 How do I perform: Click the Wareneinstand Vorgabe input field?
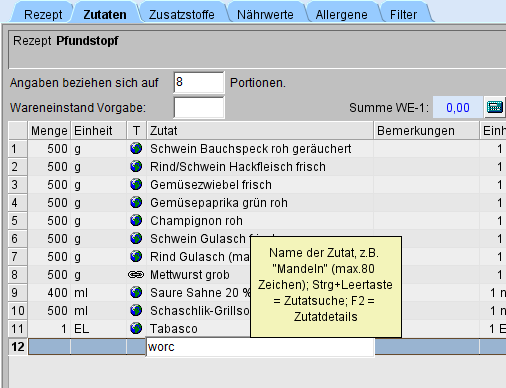[199, 107]
